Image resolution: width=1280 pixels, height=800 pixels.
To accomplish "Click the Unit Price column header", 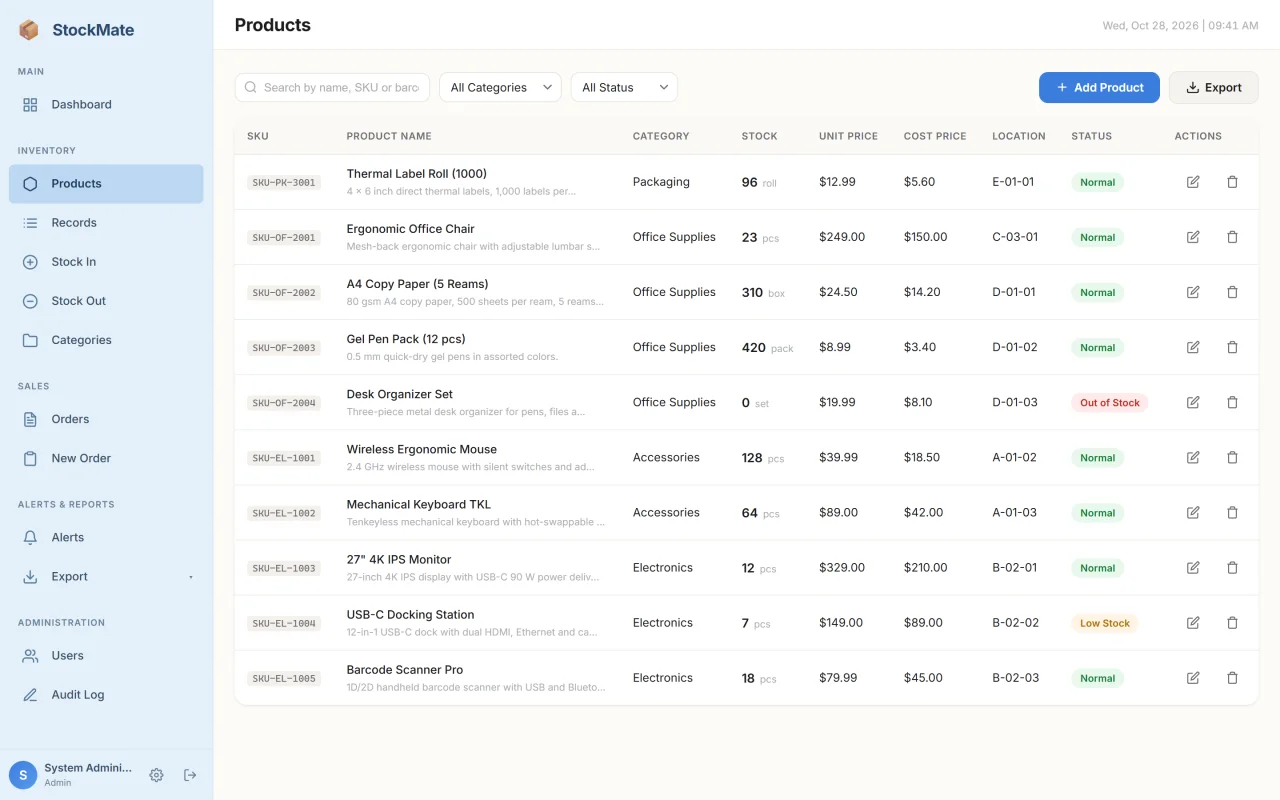I will [x=848, y=136].
